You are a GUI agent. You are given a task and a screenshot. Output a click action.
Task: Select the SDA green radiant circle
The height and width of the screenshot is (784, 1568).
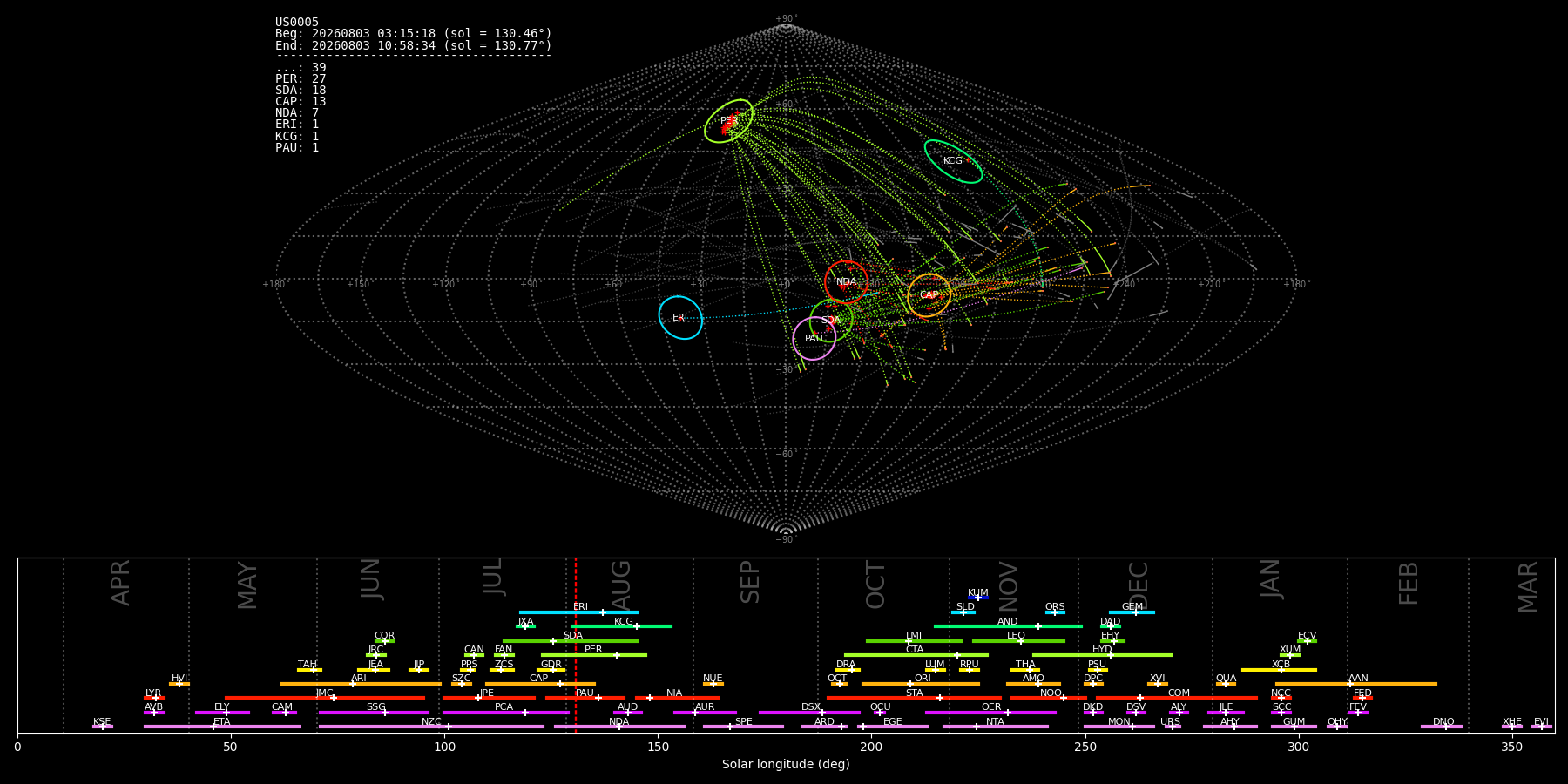pos(831,320)
